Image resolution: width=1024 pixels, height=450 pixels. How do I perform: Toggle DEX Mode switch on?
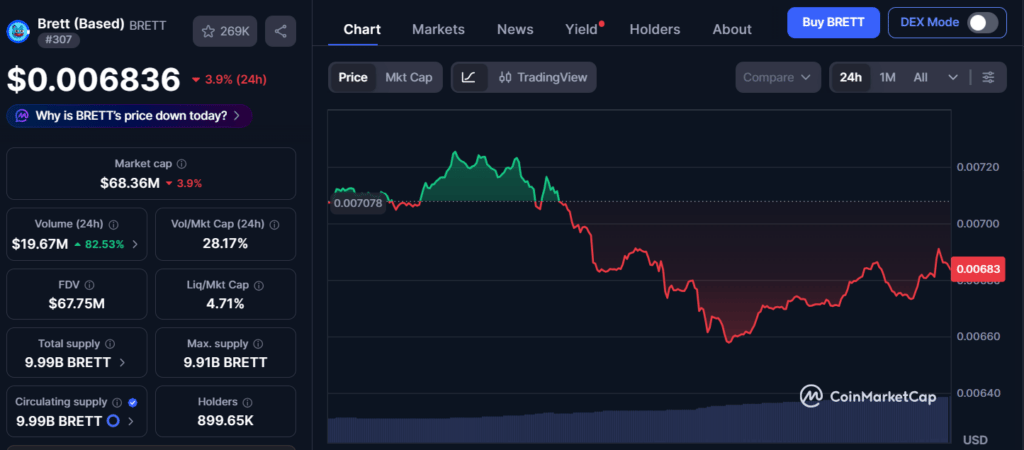point(982,22)
